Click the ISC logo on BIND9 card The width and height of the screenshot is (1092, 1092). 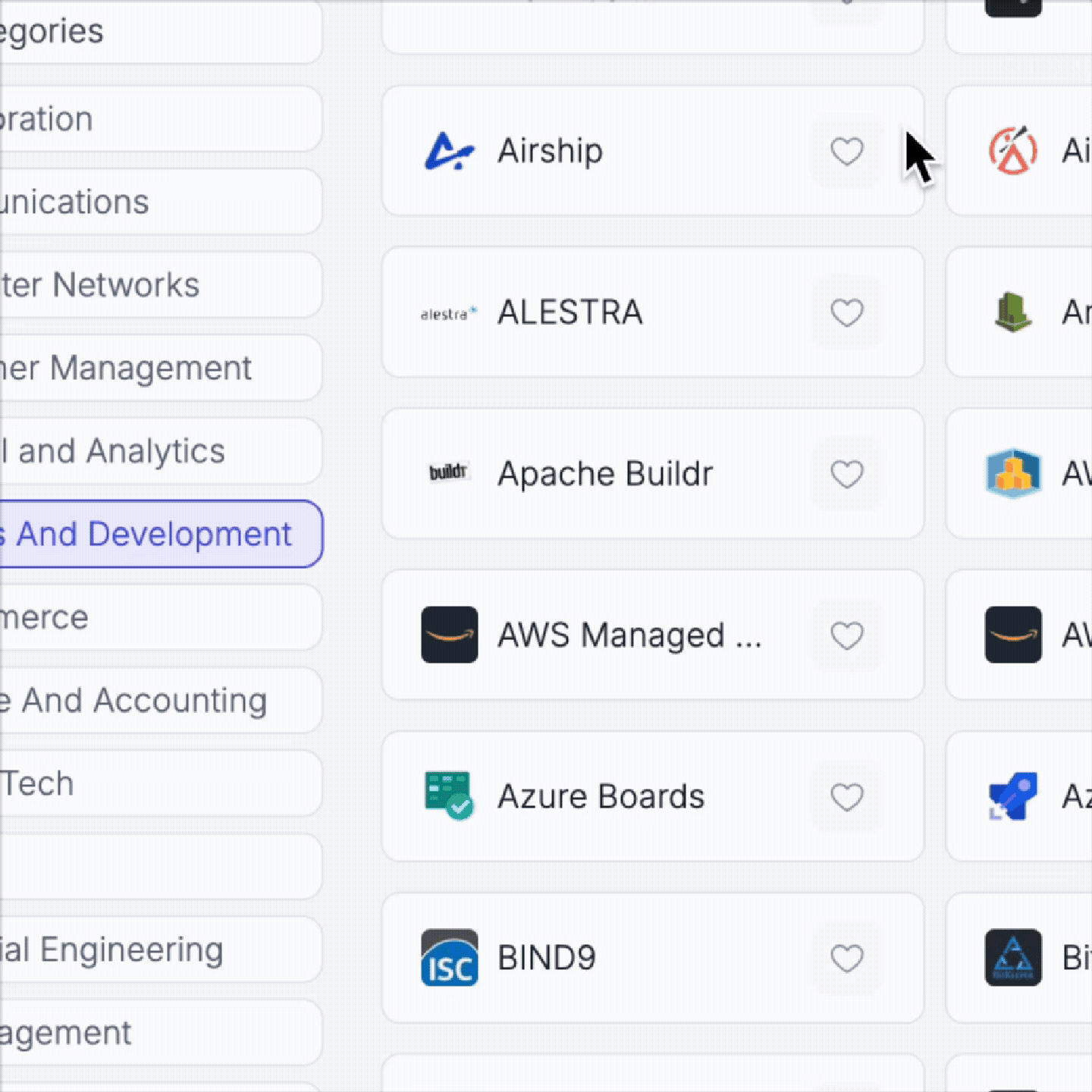[449, 958]
